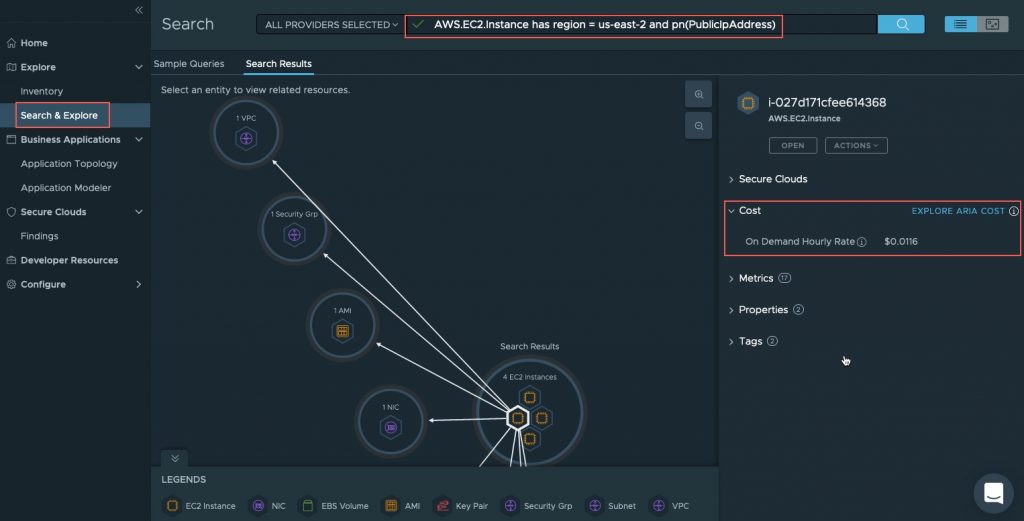Select the 1 AMI node
This screenshot has height=521, width=1024.
pyautogui.click(x=342, y=326)
